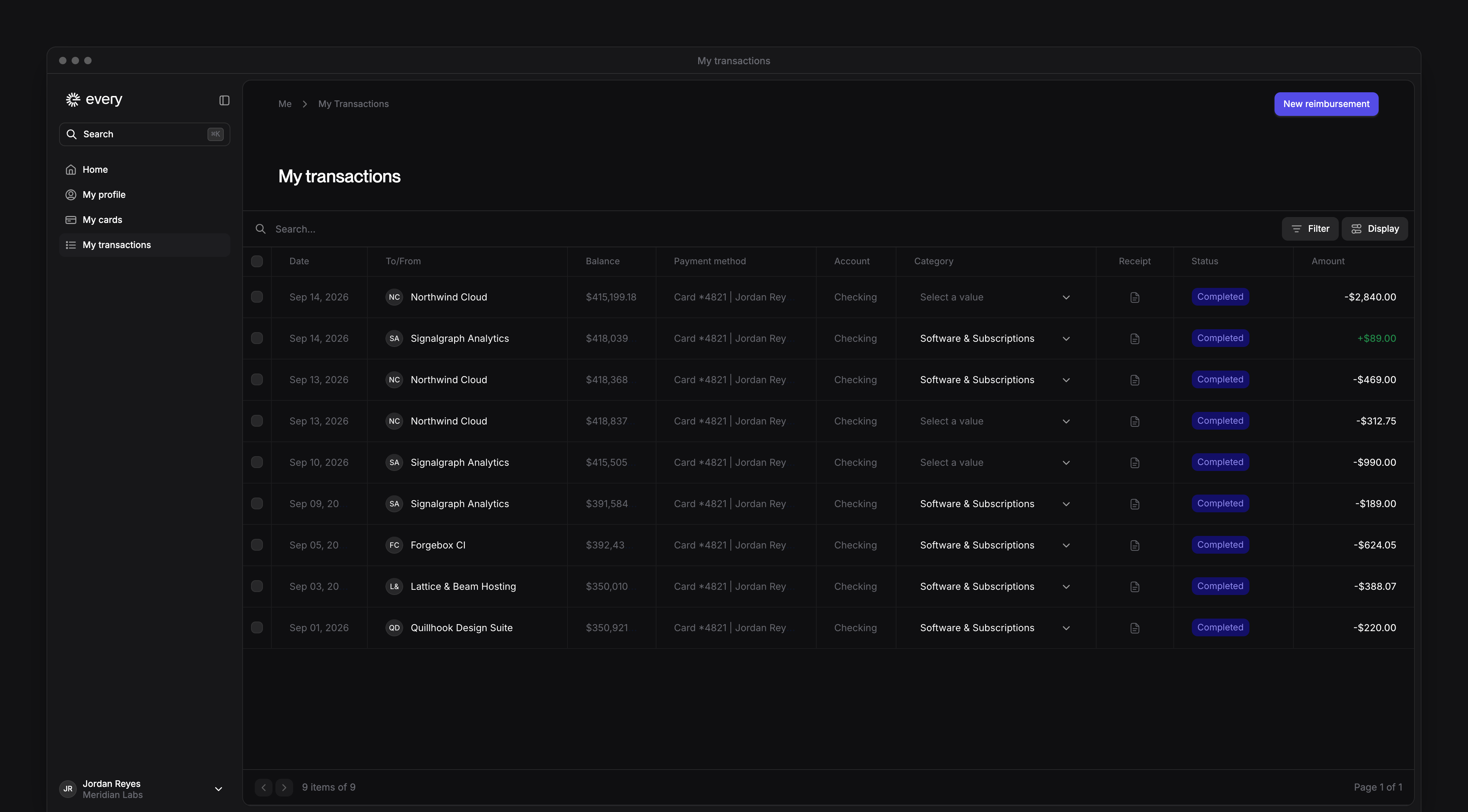The image size is (1468, 812).
Task: View receipt for Lattice & Beam Hosting
Action: pyautogui.click(x=1135, y=586)
